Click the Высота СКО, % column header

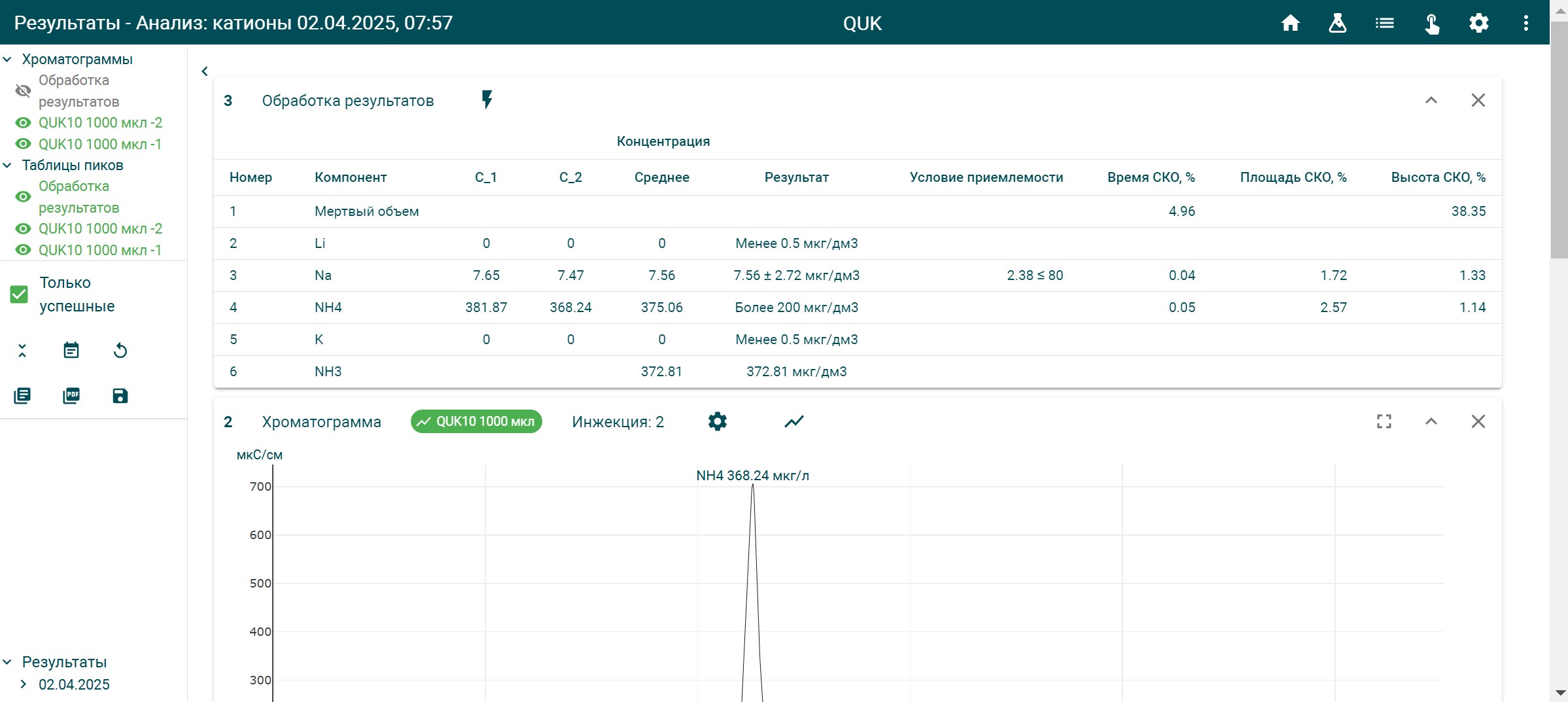(x=1438, y=177)
